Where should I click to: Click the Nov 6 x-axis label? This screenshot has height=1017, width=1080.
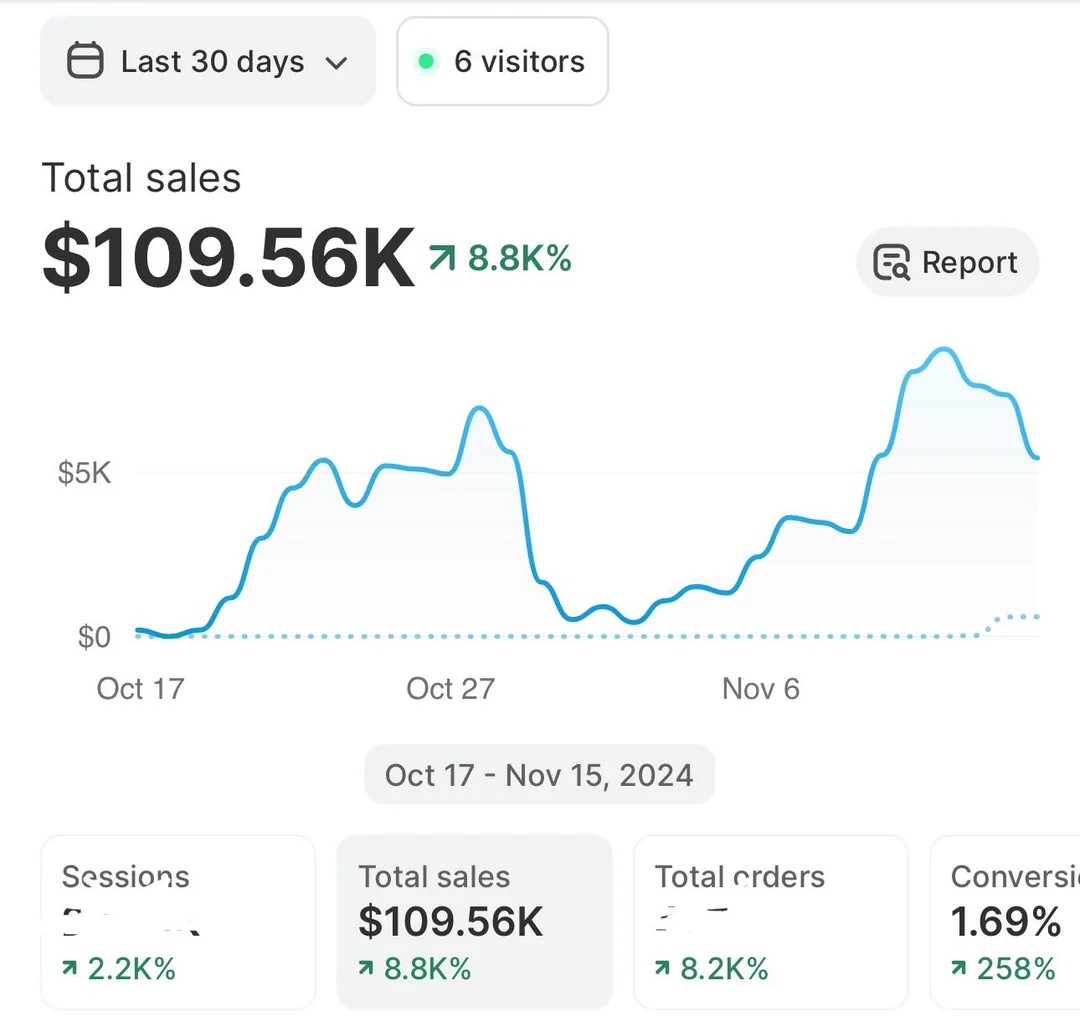(761, 689)
